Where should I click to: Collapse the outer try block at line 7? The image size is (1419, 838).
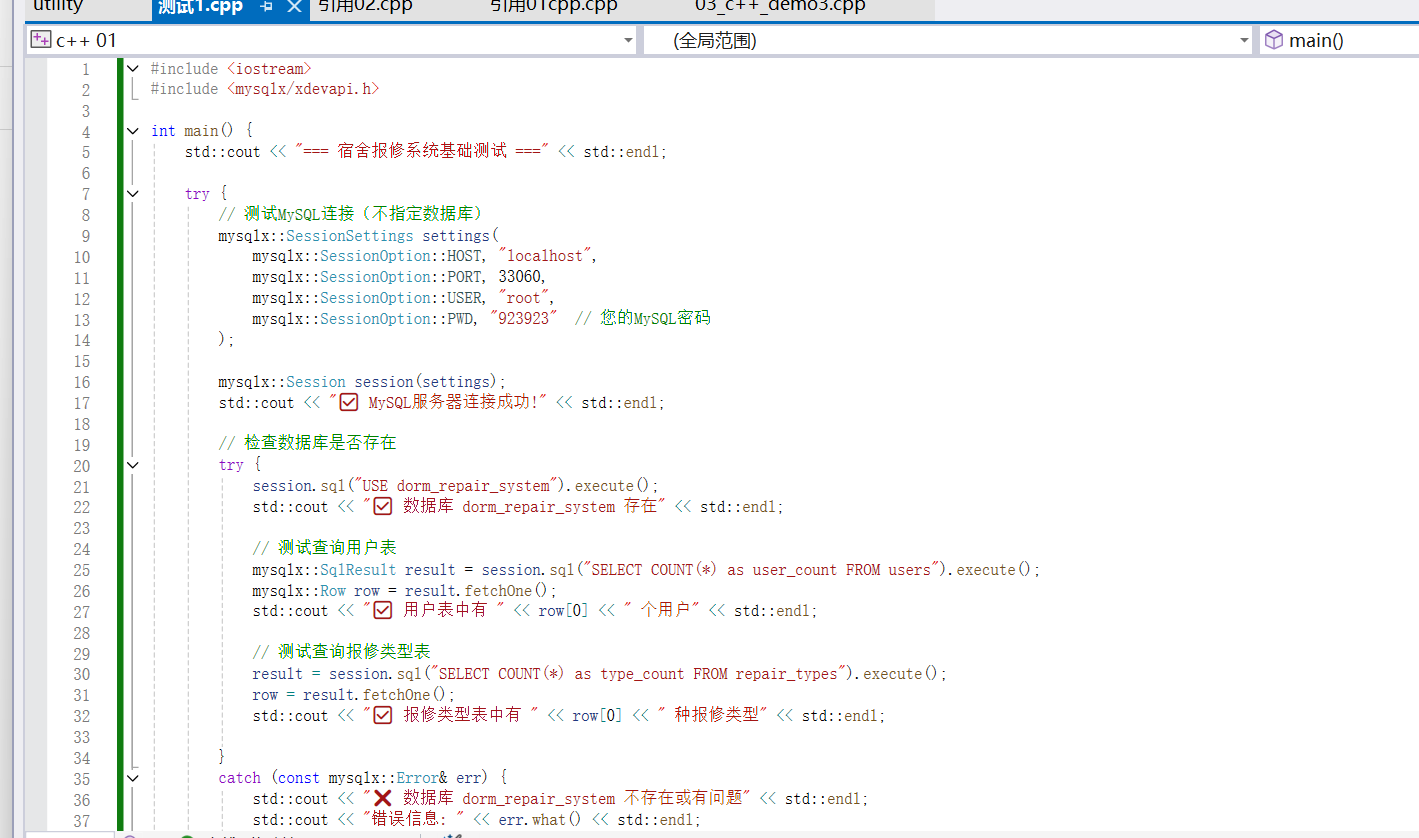click(133, 194)
